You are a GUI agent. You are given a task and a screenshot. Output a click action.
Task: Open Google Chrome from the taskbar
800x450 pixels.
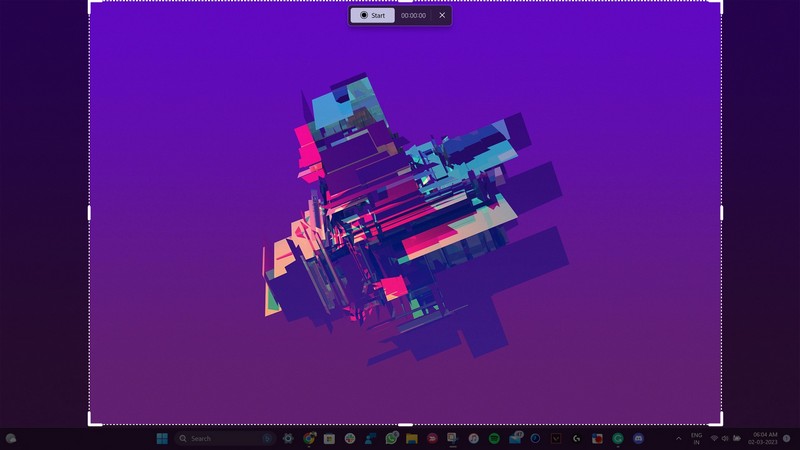pyautogui.click(x=309, y=438)
